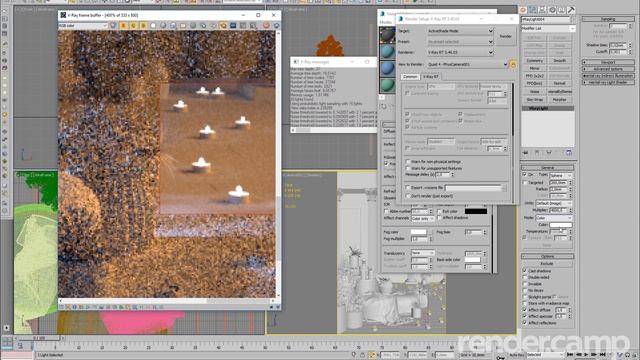Screen dimensions: 640x360
Task: Enable Warn for non-physical settings checkbox
Action: pos(408,162)
